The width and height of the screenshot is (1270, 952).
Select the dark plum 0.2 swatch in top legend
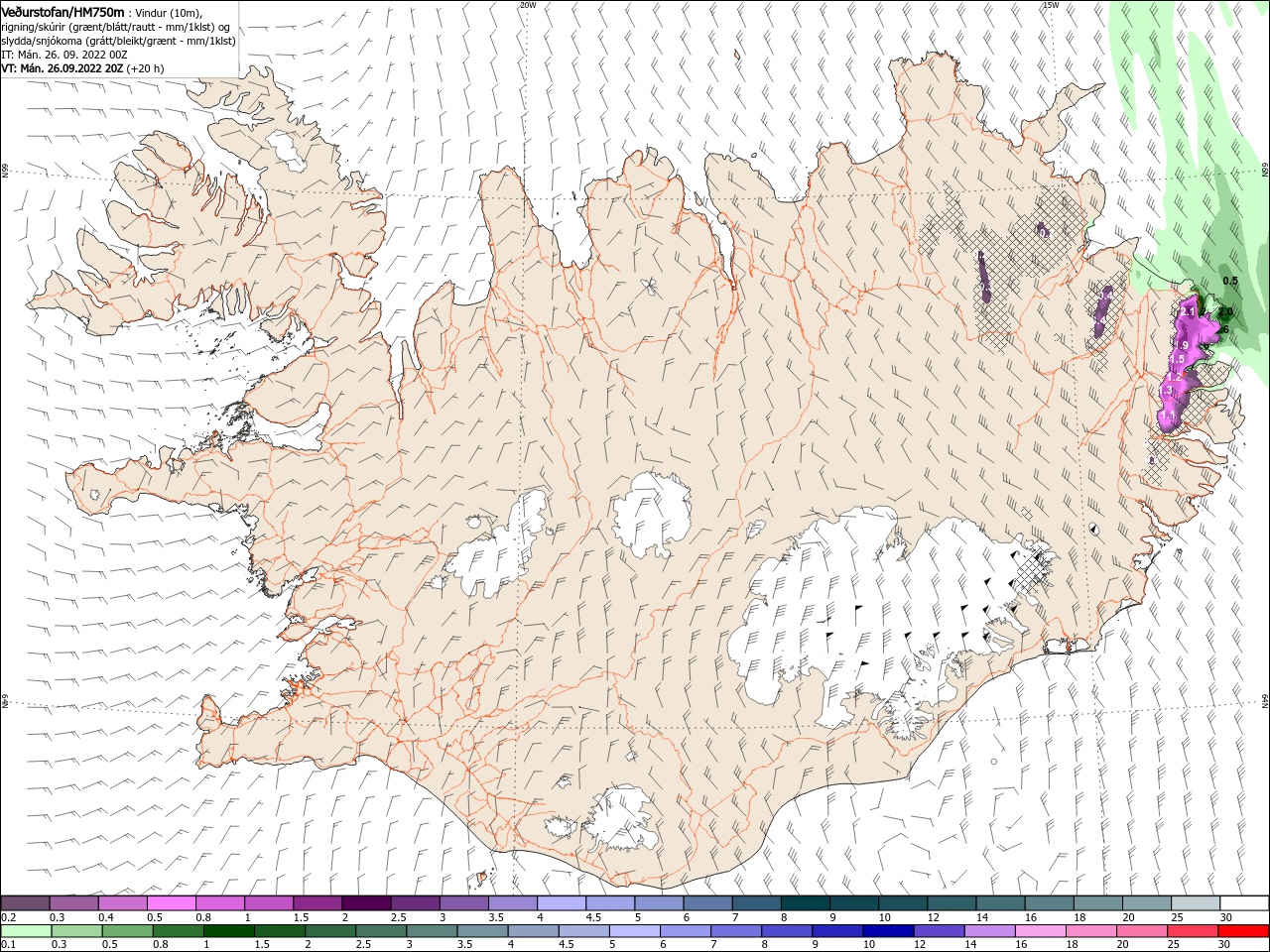tap(25, 903)
